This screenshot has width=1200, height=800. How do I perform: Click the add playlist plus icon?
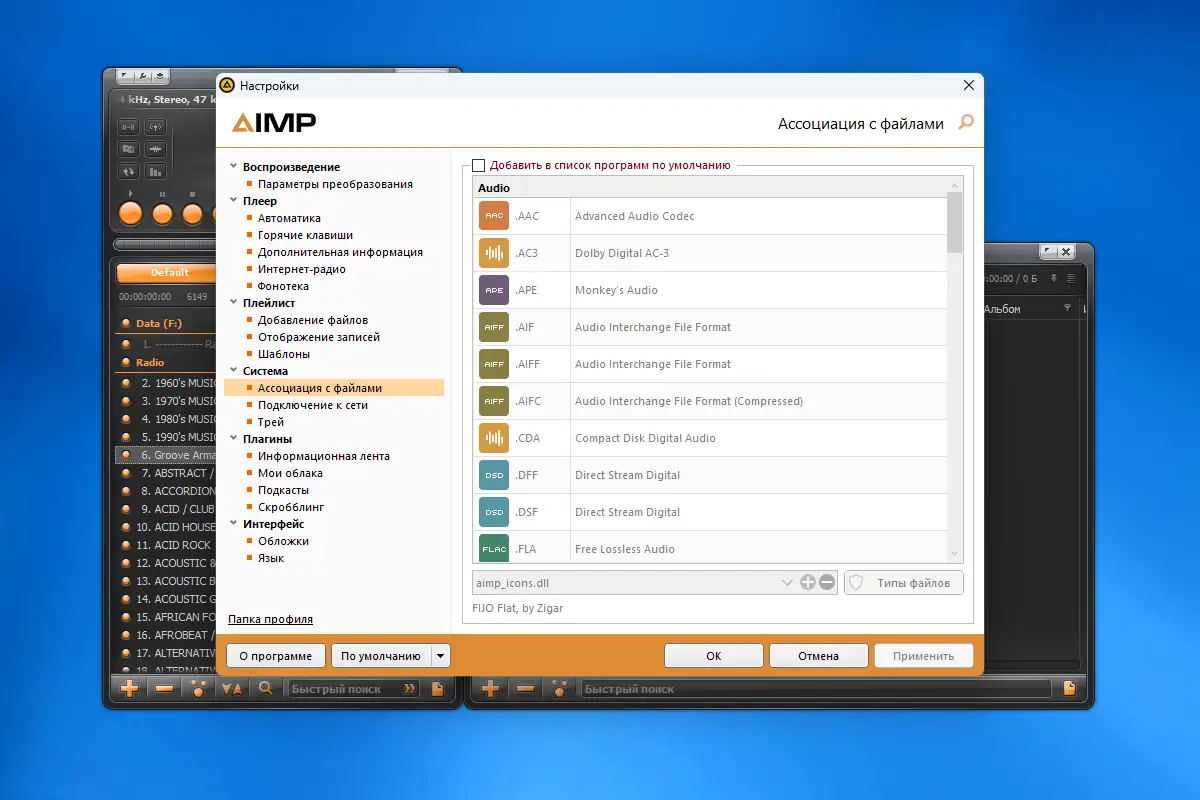pyautogui.click(x=129, y=688)
